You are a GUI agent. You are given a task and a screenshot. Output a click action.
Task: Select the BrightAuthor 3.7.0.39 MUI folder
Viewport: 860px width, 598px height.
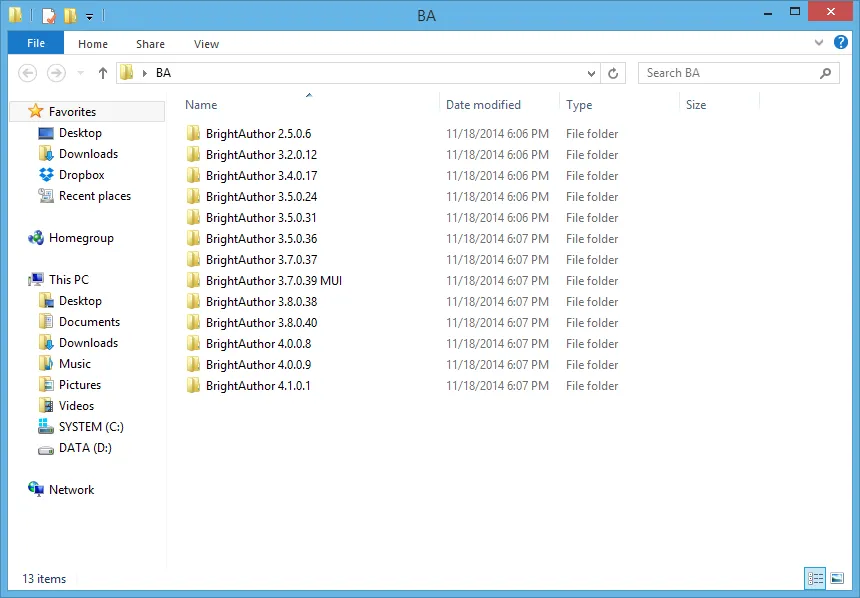(274, 281)
